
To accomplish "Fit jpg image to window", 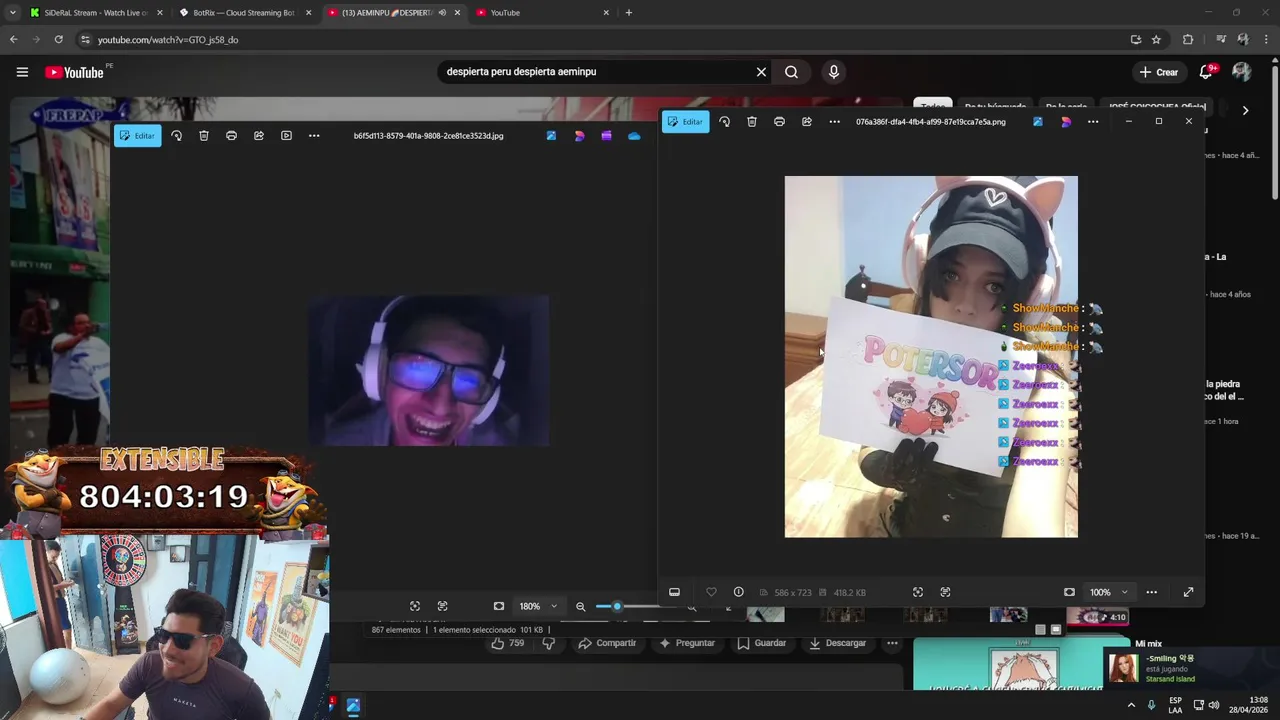I will (x=499, y=606).
